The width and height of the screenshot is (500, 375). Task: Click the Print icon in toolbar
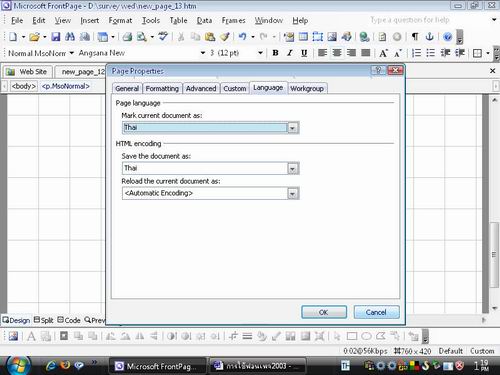pyautogui.click(x=127, y=37)
